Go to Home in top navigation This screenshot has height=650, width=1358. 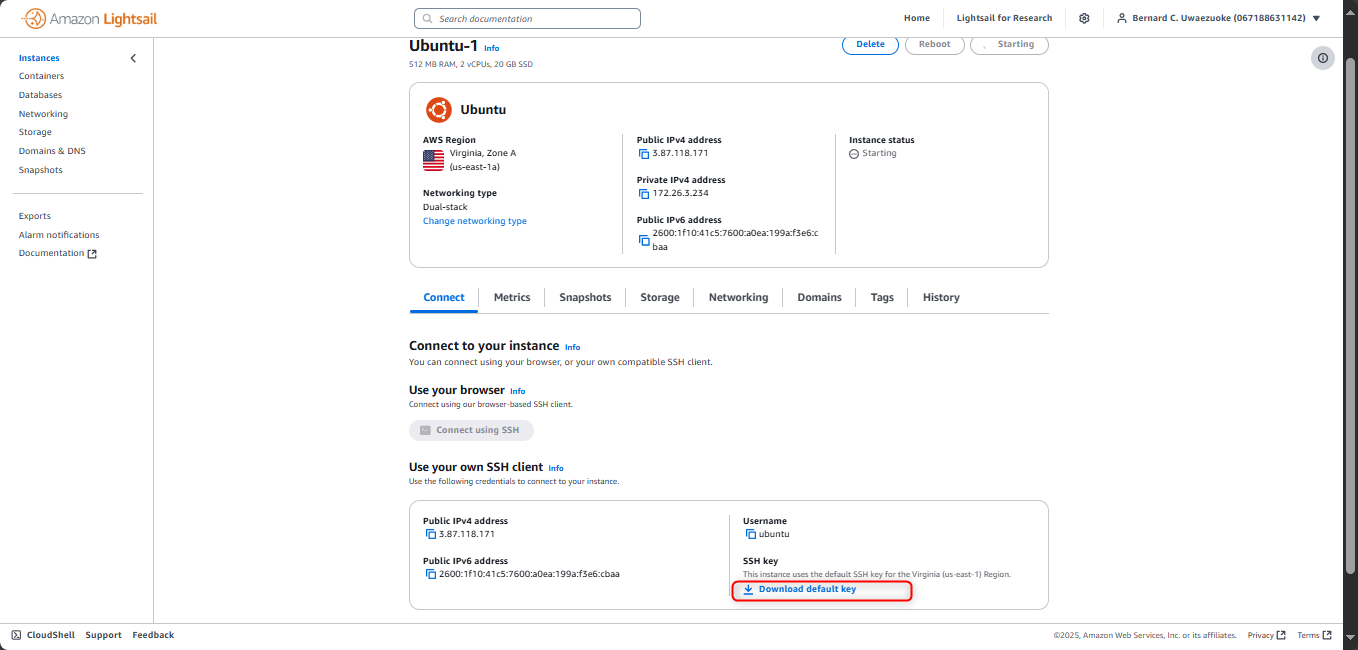click(917, 18)
